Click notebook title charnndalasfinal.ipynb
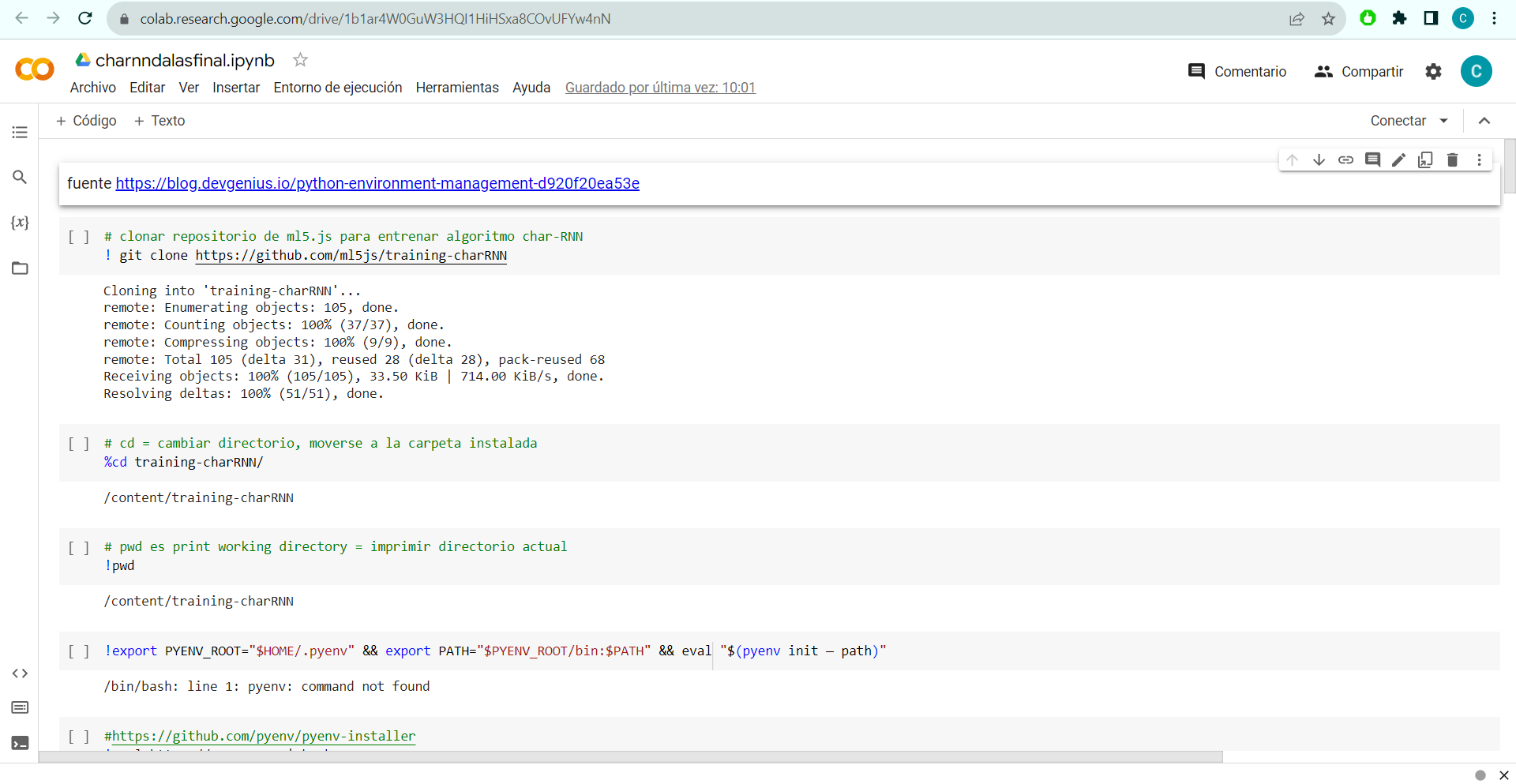The width and height of the screenshot is (1516, 784). [185, 60]
